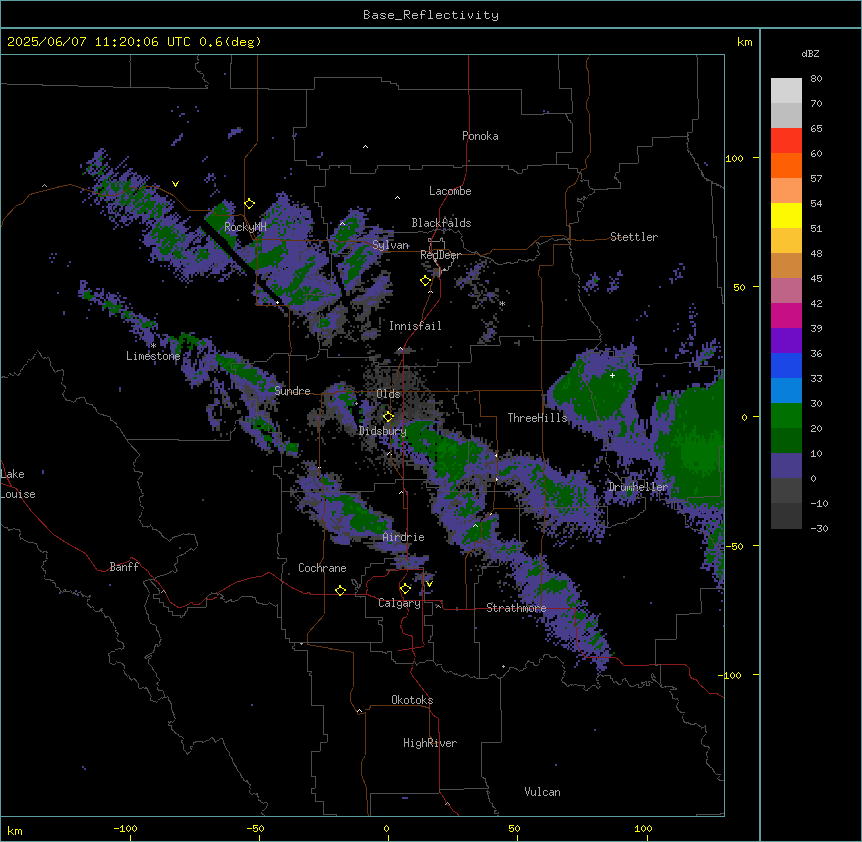Click the Strathmore town label
The width and height of the screenshot is (862, 842).
pos(516,608)
